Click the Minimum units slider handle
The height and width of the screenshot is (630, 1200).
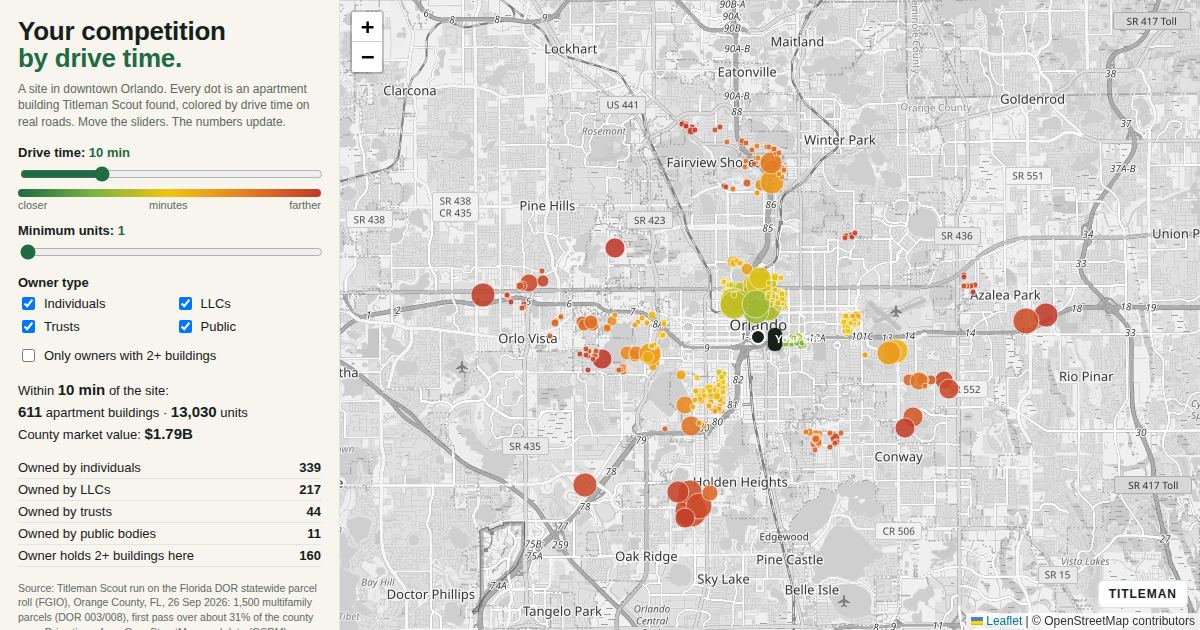(x=27, y=252)
